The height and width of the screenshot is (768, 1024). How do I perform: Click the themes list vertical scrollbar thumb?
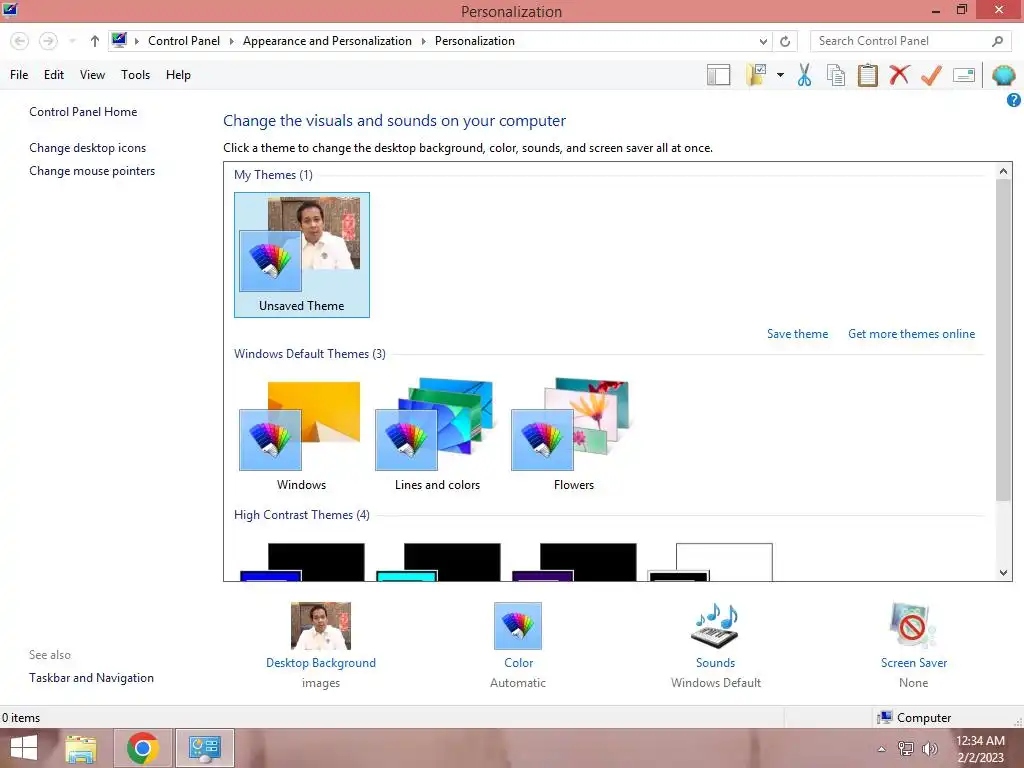coord(1003,340)
